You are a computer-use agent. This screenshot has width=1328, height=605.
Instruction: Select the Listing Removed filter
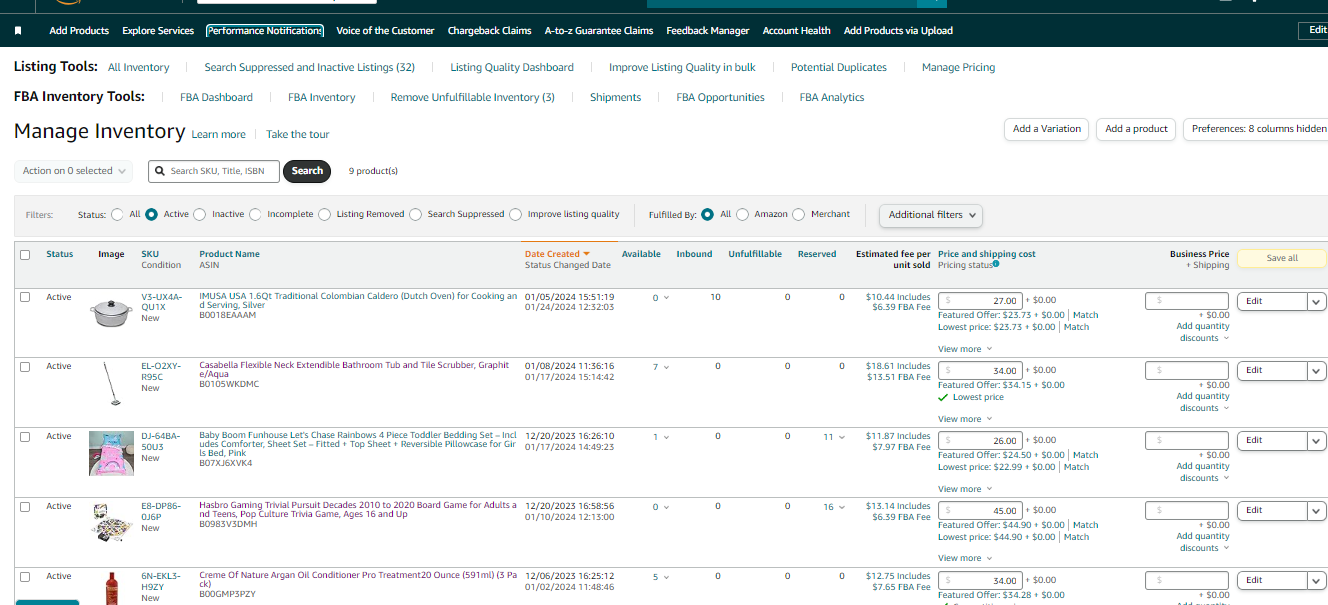coord(324,214)
